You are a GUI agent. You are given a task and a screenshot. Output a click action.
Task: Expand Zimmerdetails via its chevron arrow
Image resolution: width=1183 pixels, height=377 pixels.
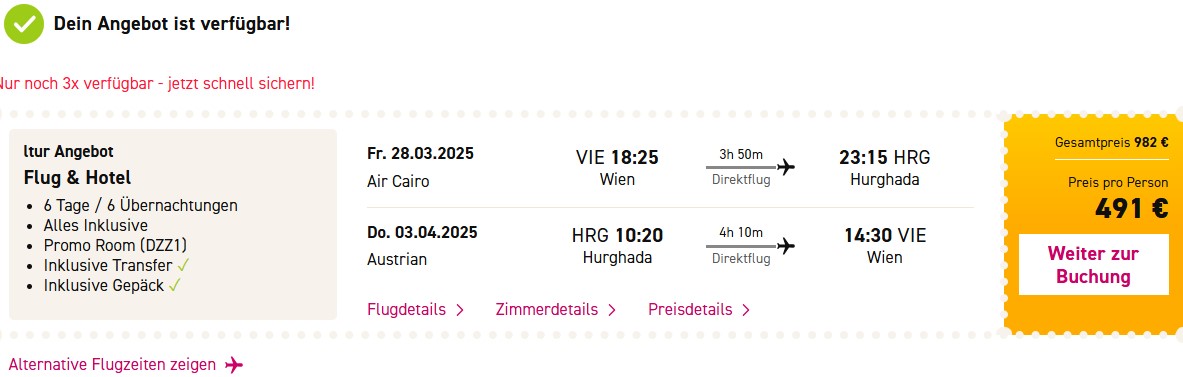(x=612, y=310)
